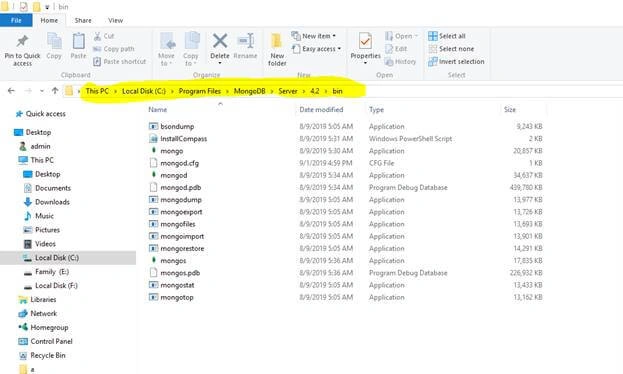Click Pin to Quick access icon
The image size is (623, 374).
tap(22, 41)
